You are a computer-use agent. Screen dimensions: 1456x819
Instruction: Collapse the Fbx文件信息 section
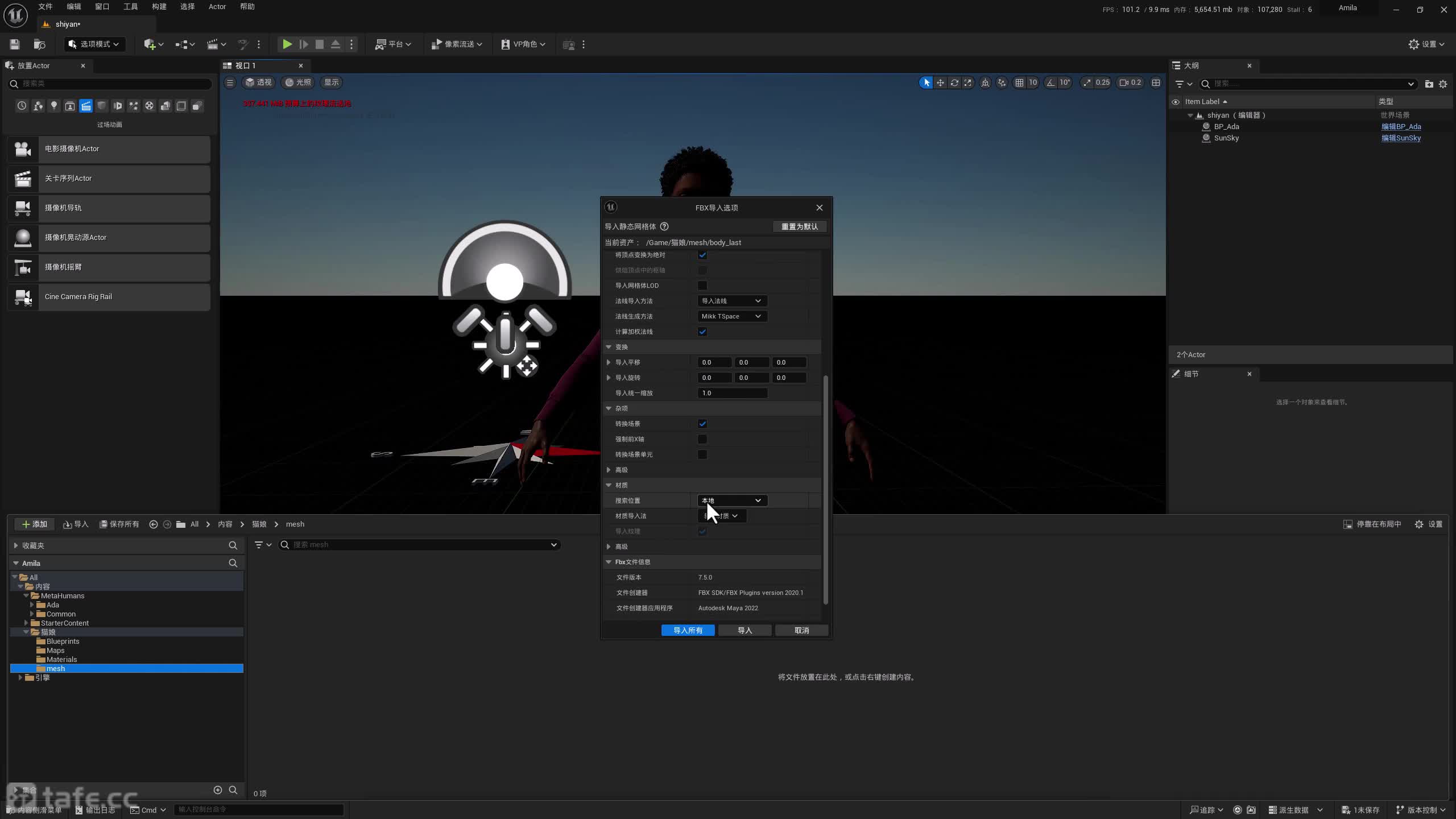(x=609, y=562)
